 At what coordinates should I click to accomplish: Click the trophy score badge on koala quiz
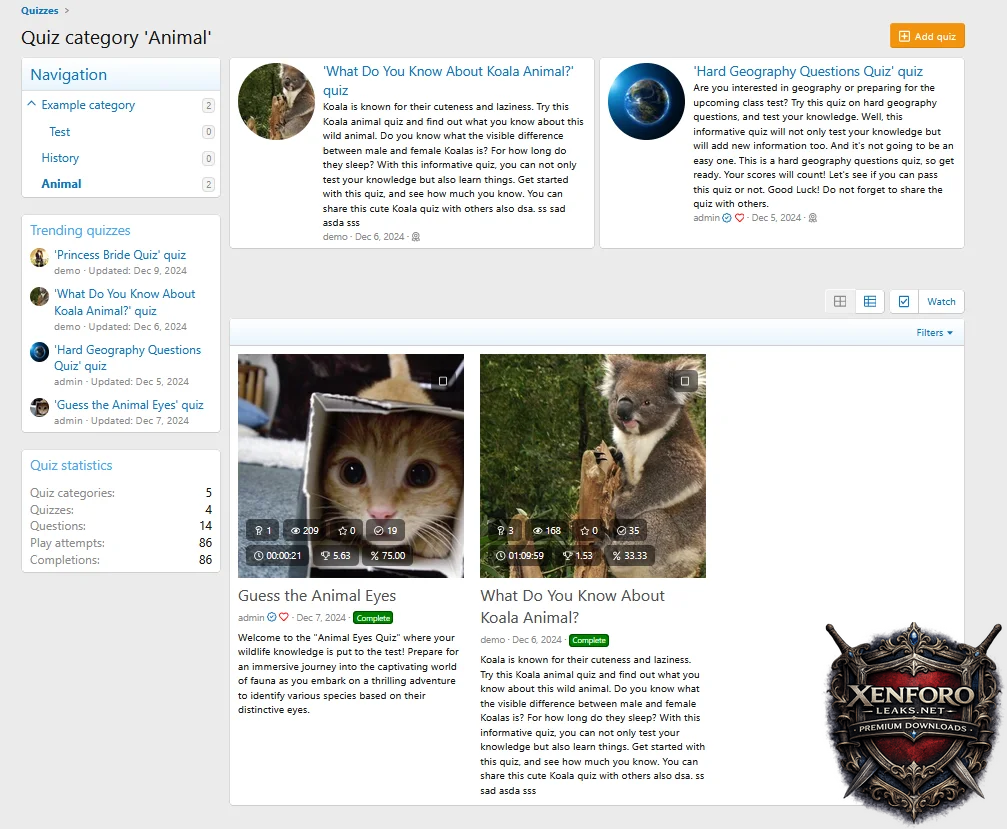click(577, 555)
